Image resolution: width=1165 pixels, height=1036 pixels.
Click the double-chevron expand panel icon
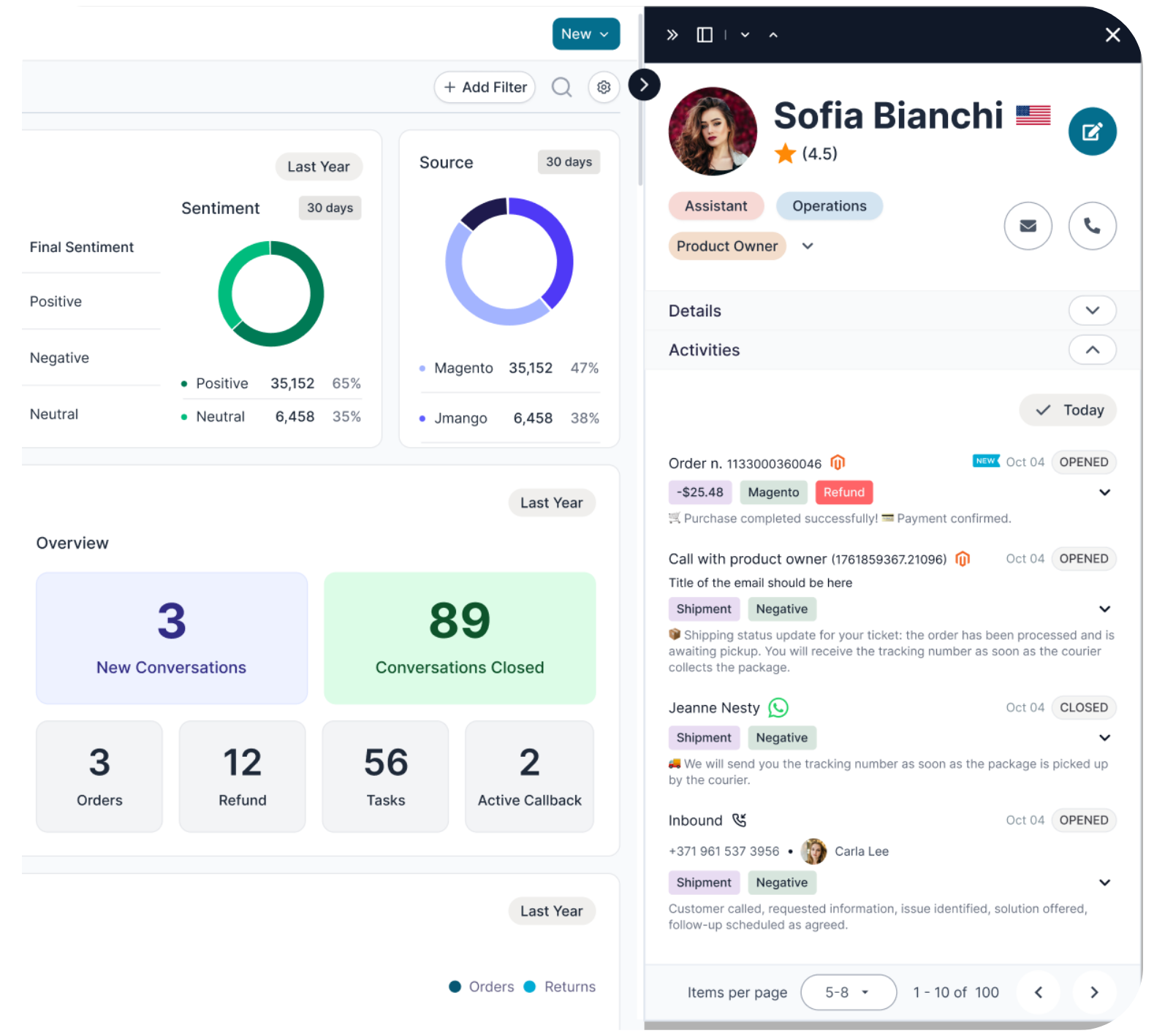(x=672, y=35)
